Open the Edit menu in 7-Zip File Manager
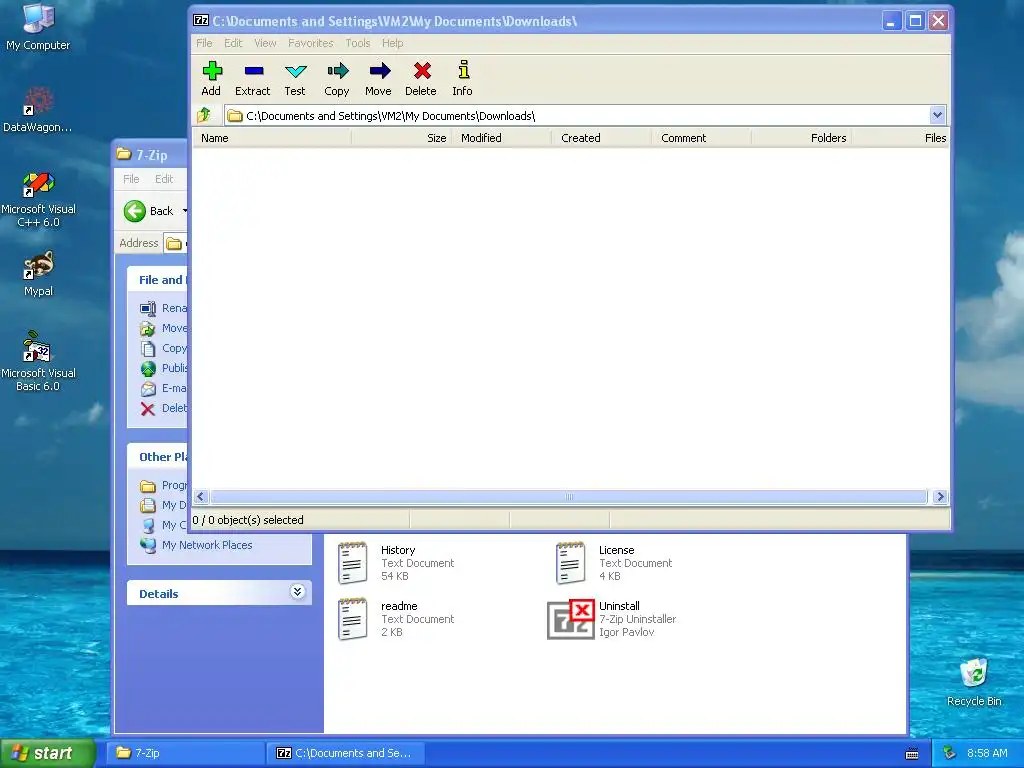The height and width of the screenshot is (768, 1024). [x=233, y=43]
